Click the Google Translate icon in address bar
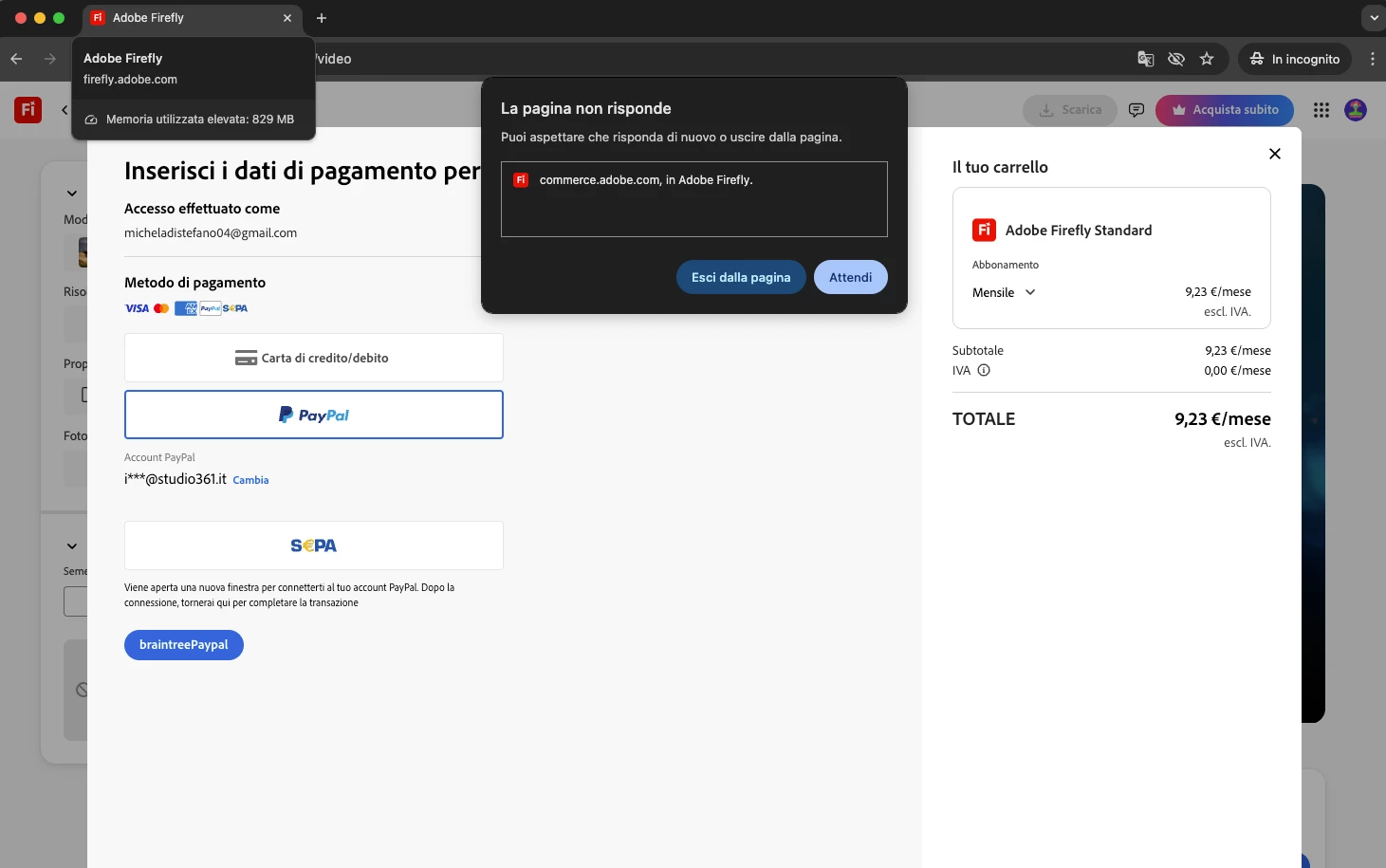Screen dimensions: 1386x868 click(x=1146, y=59)
